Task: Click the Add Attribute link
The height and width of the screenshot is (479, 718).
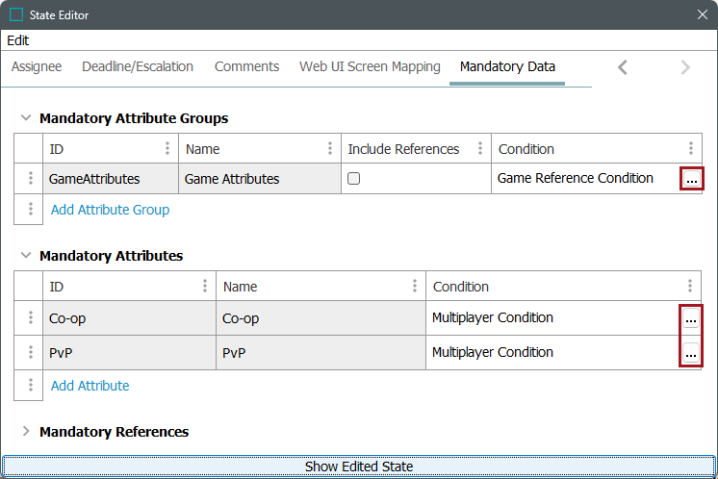Action: (x=90, y=386)
